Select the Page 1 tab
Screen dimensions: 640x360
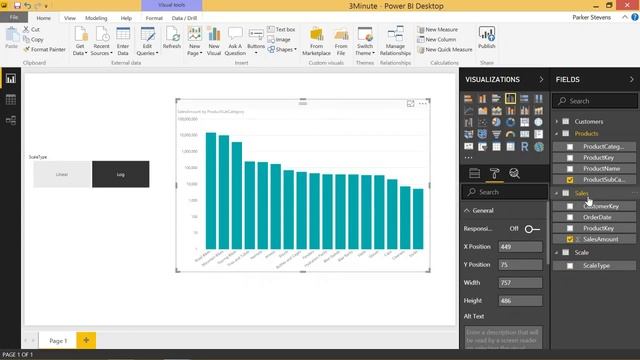(x=58, y=340)
